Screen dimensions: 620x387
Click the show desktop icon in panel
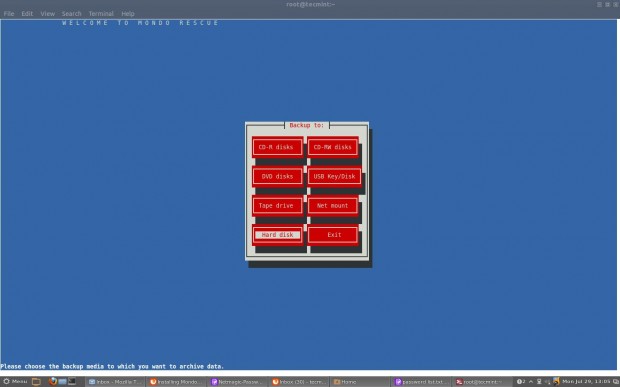pos(62,381)
